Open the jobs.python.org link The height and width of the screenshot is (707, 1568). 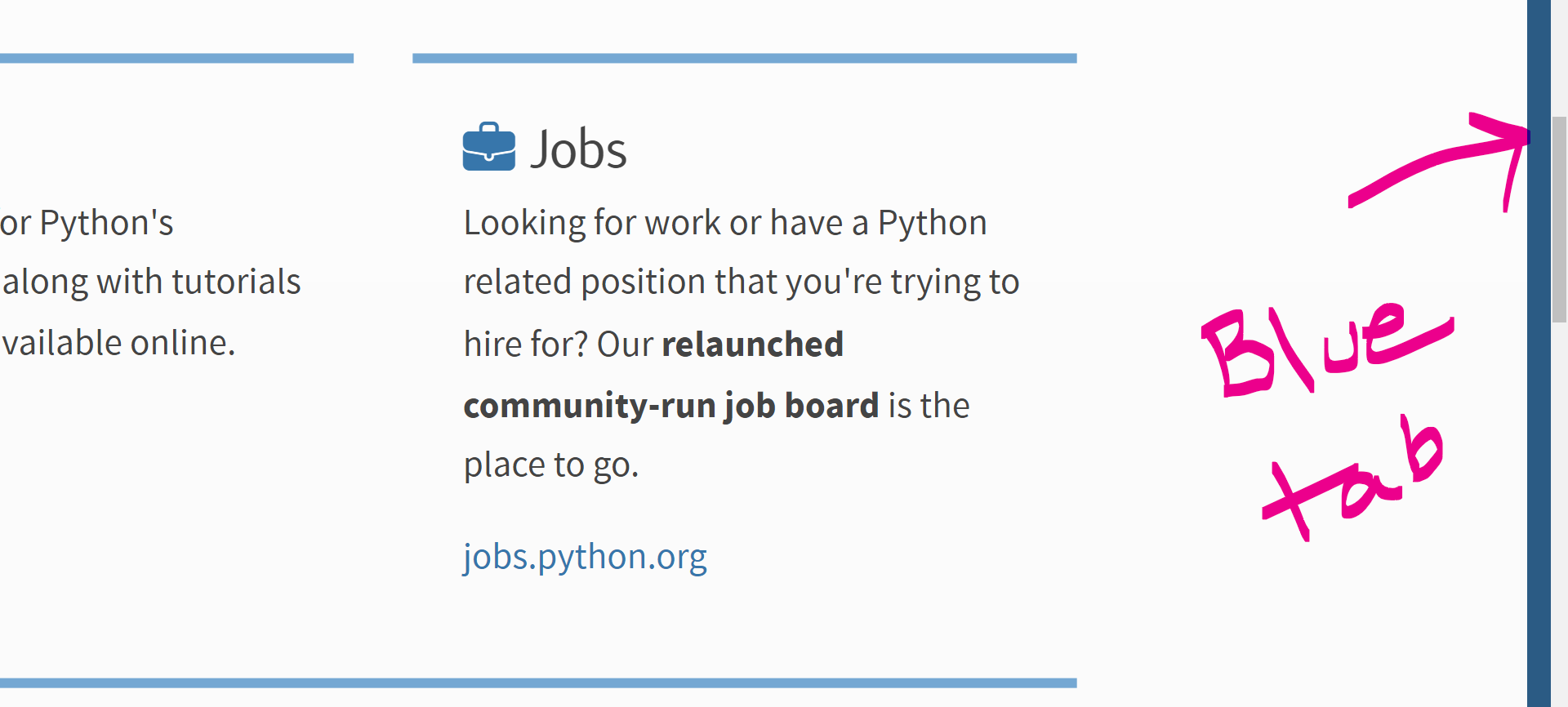585,556
